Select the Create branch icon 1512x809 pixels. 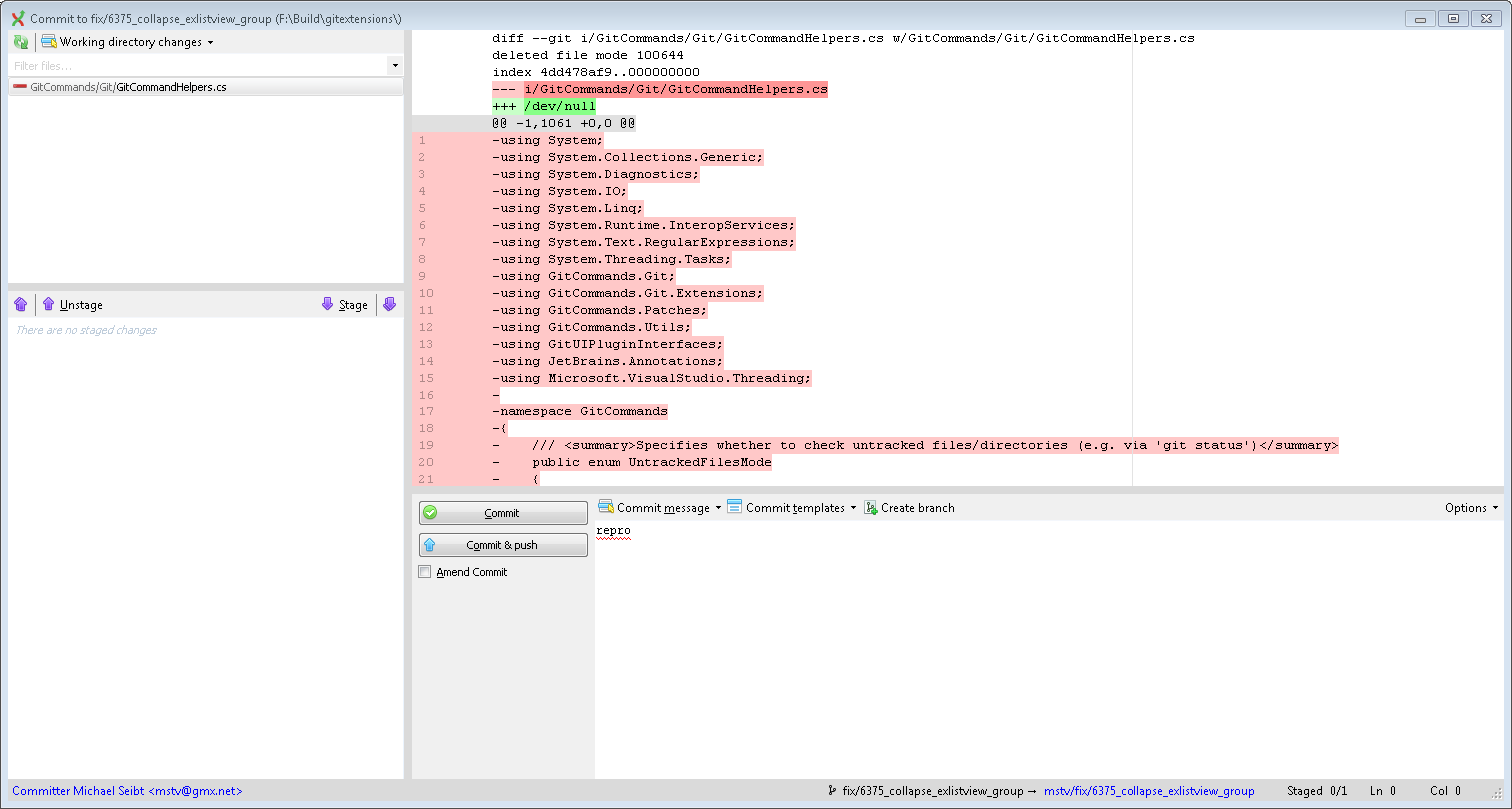(x=868, y=507)
